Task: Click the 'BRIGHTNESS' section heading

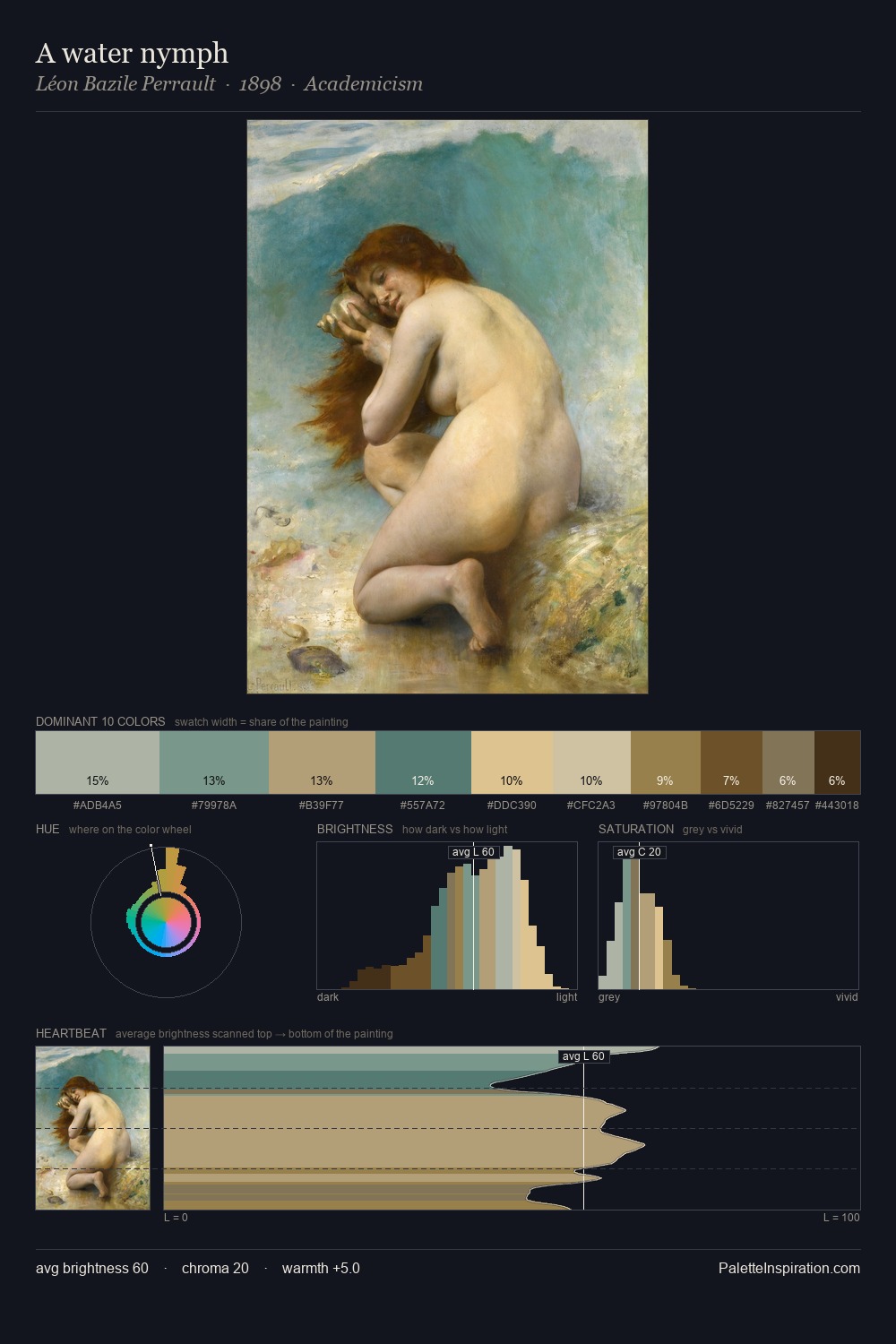Action: point(355,829)
